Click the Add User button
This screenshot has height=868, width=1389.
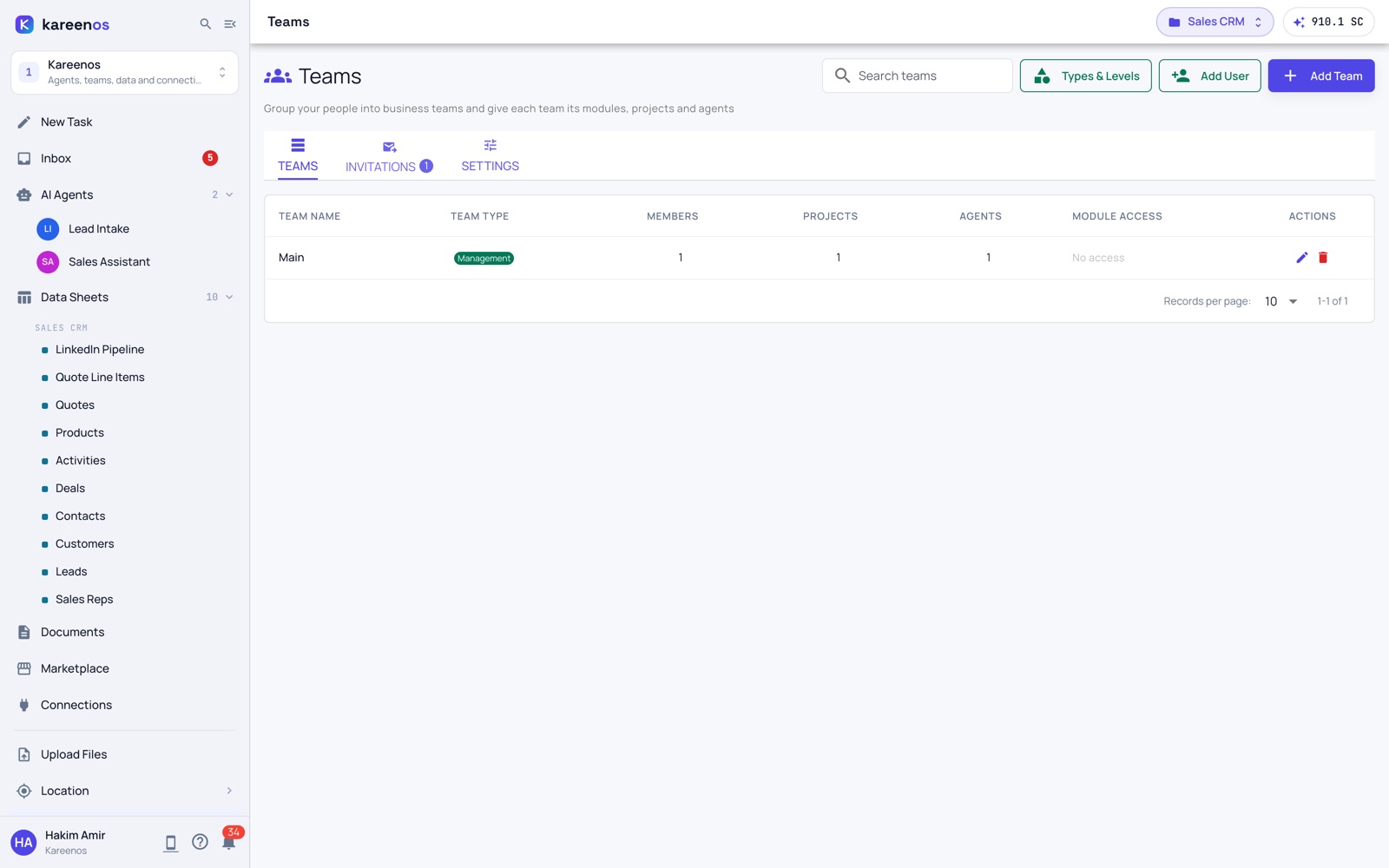(1210, 76)
